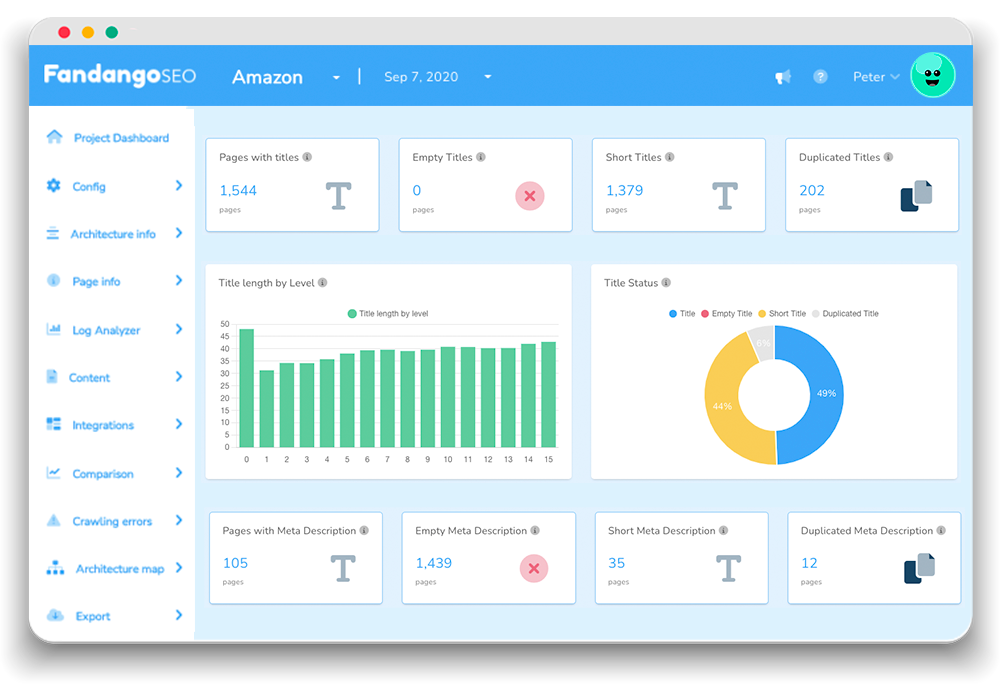The image size is (1000, 700).
Task: Click the Architecture info list icon
Action: click(53, 233)
